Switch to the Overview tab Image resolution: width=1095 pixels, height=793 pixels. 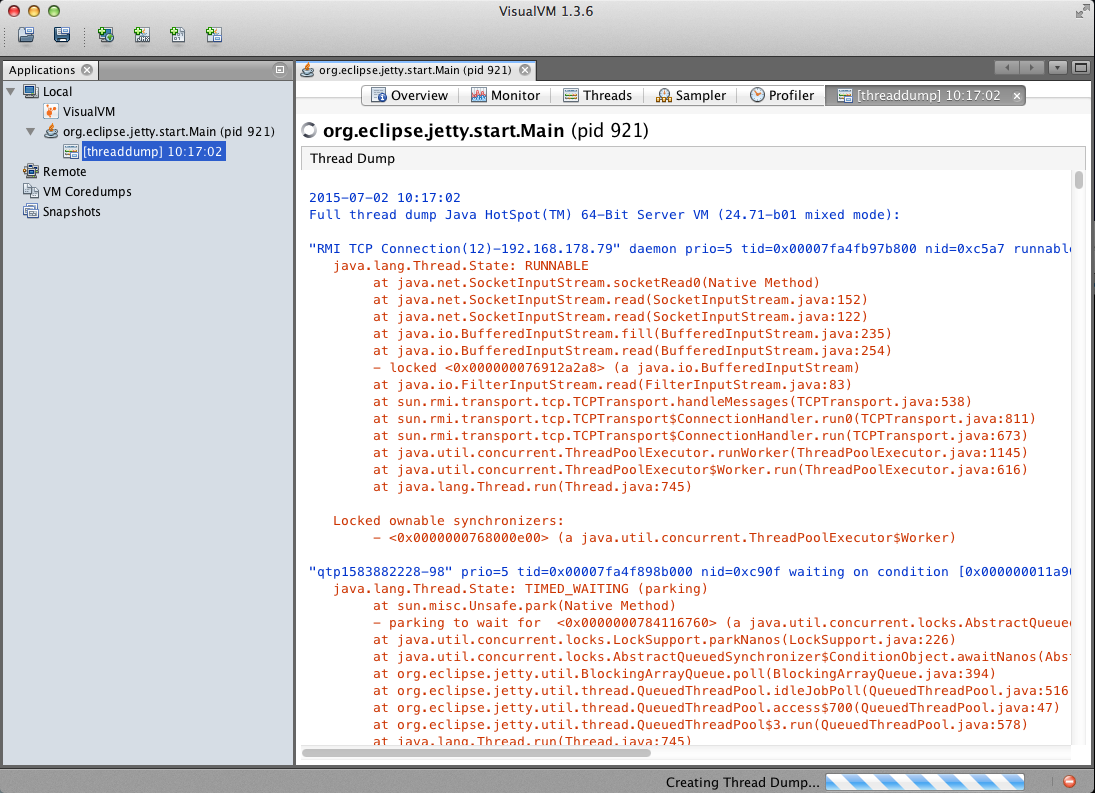409,96
